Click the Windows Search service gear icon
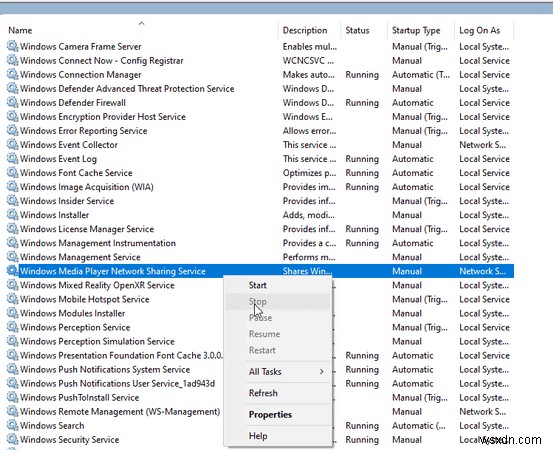The width and height of the screenshot is (553, 450). click(x=12, y=425)
